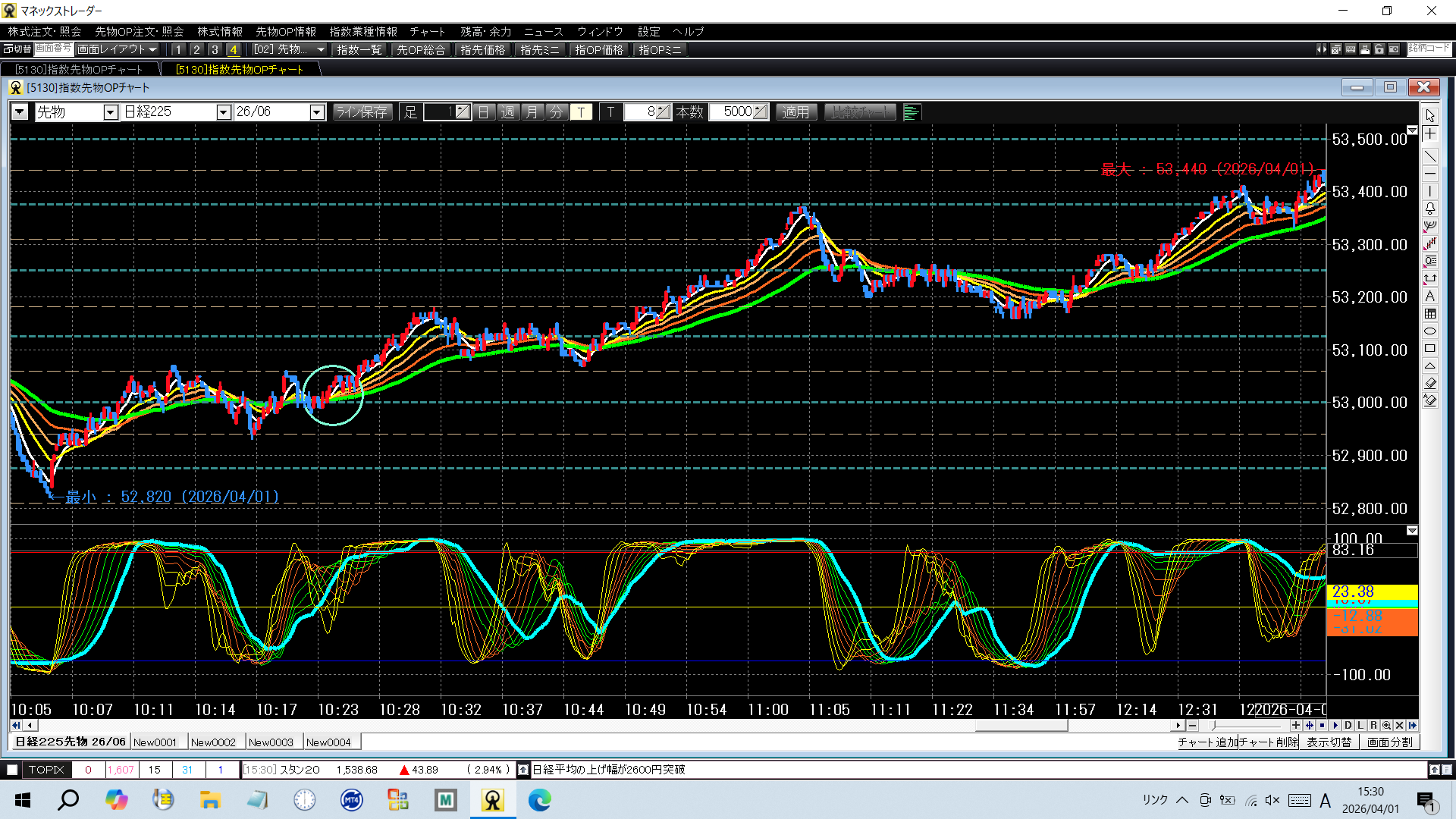The height and width of the screenshot is (819, 1456).
Task: Select the crosshair cursor tool
Action: [1429, 134]
